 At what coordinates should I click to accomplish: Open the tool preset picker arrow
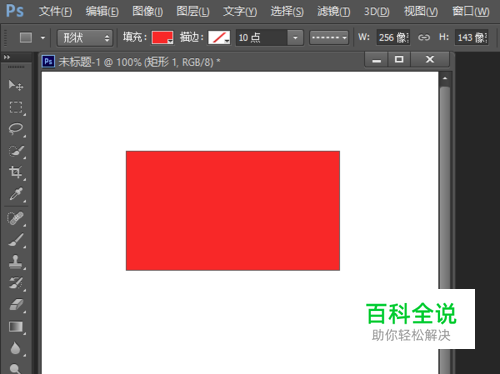(43, 38)
